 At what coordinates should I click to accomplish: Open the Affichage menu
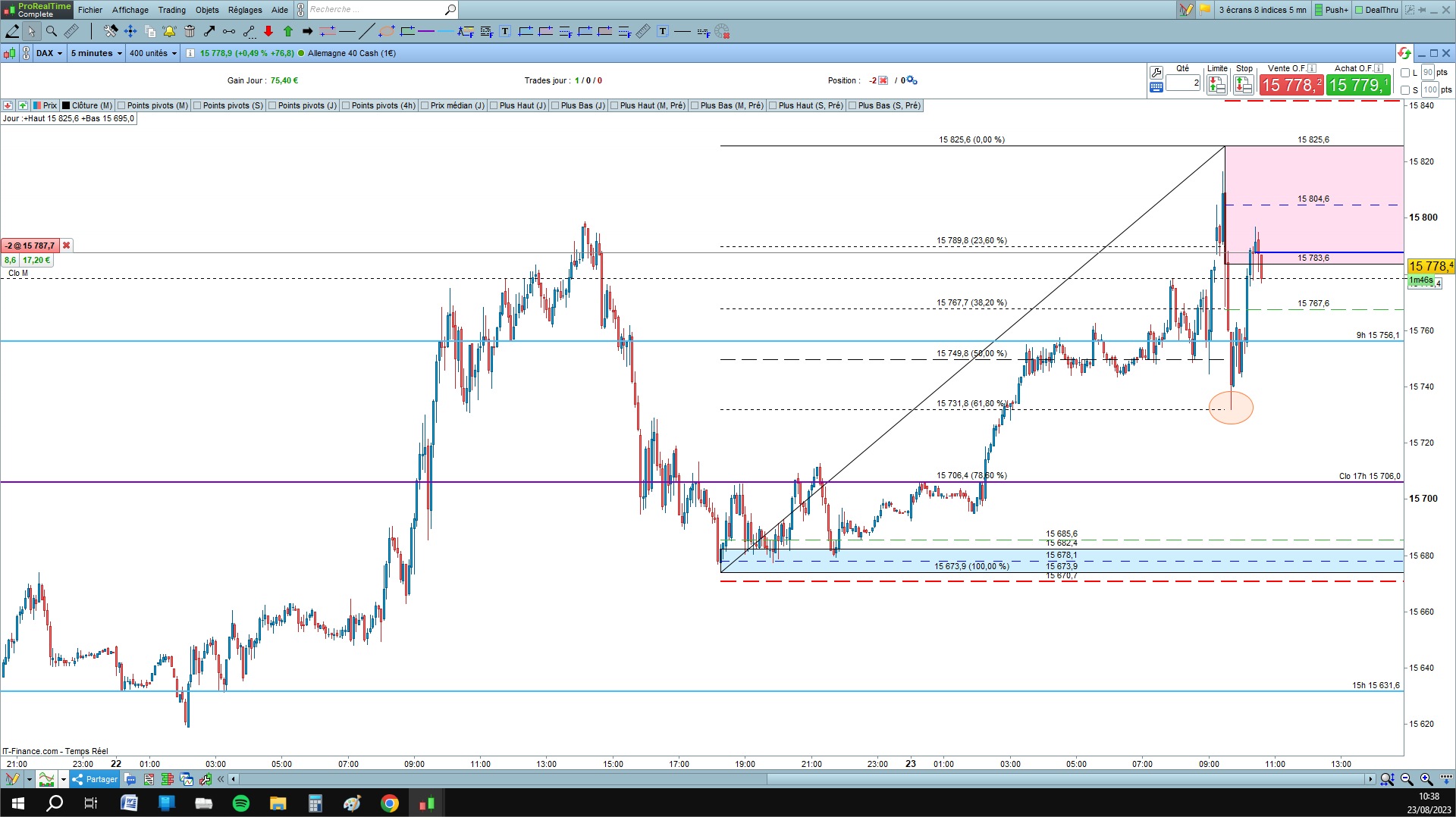tap(130, 10)
